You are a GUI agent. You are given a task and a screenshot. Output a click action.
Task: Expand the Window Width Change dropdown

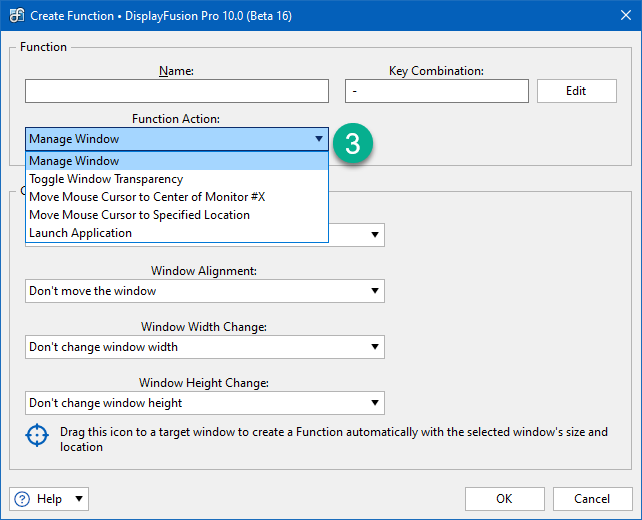(x=205, y=347)
